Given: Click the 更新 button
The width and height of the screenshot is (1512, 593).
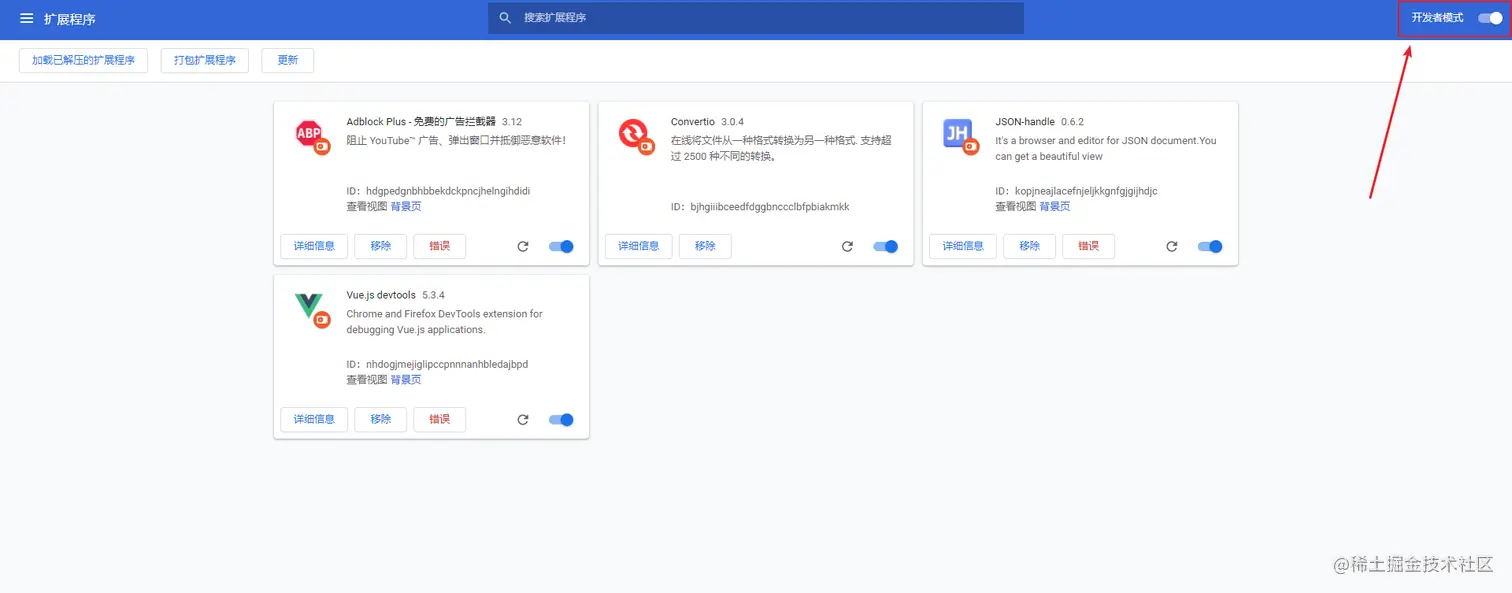Looking at the screenshot, I should tap(287, 60).
